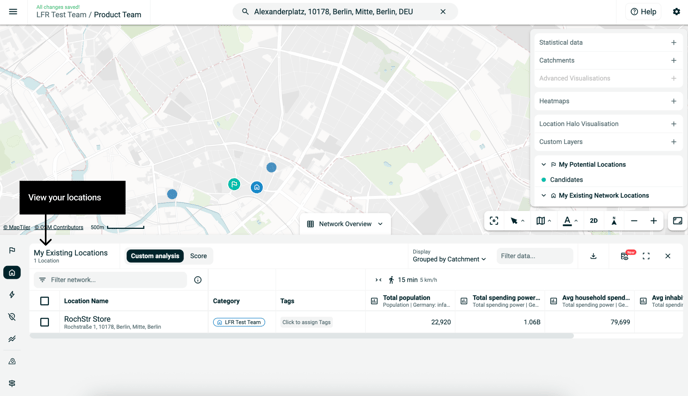Open the layers stack sidebar icon

pos(12,383)
